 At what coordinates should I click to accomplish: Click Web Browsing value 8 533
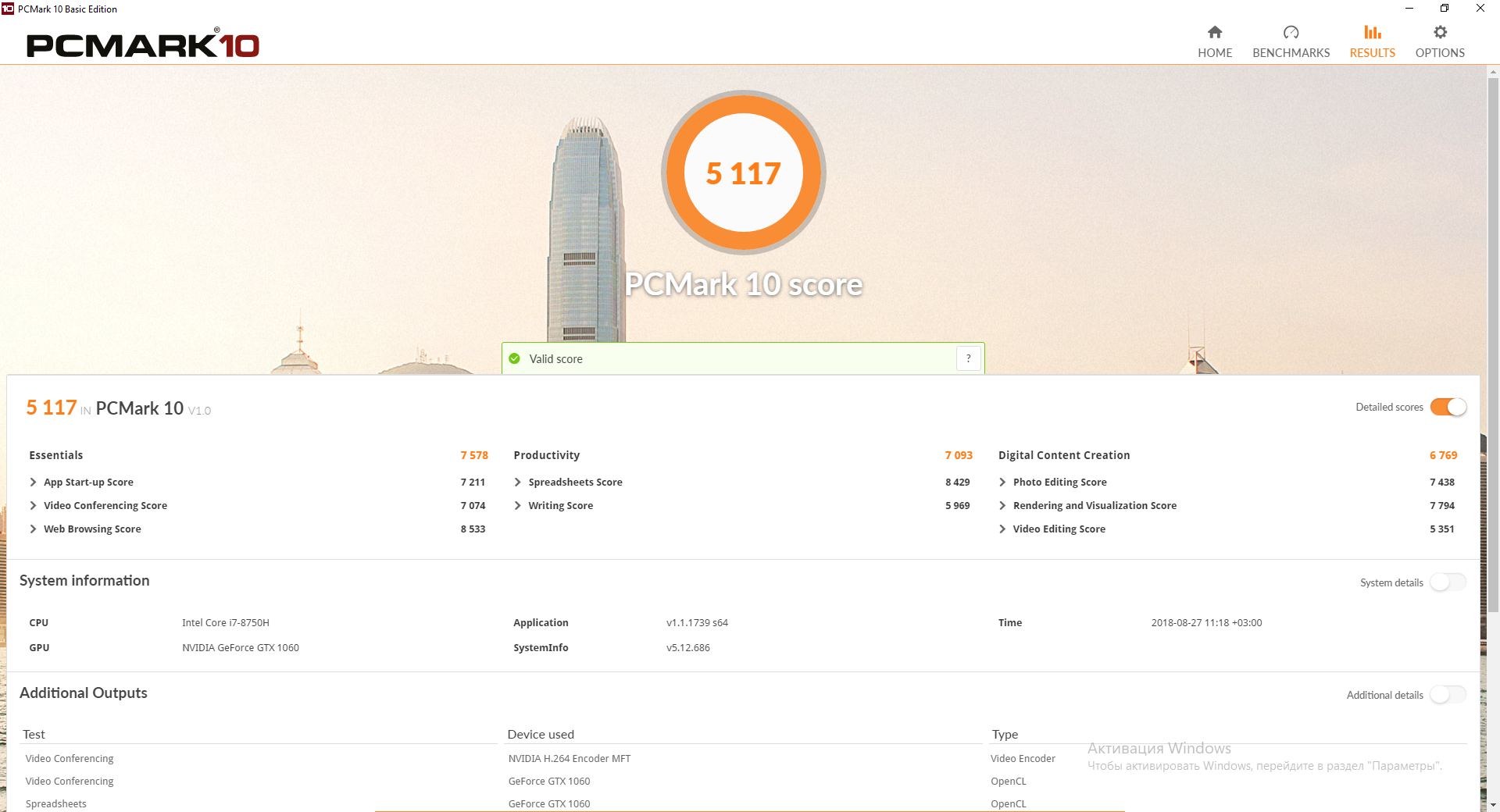473,529
